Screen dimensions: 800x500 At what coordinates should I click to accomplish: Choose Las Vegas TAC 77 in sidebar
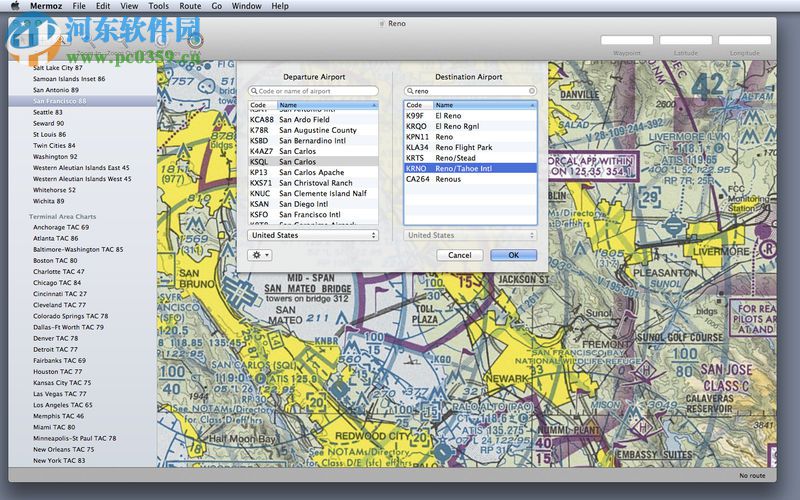point(60,394)
